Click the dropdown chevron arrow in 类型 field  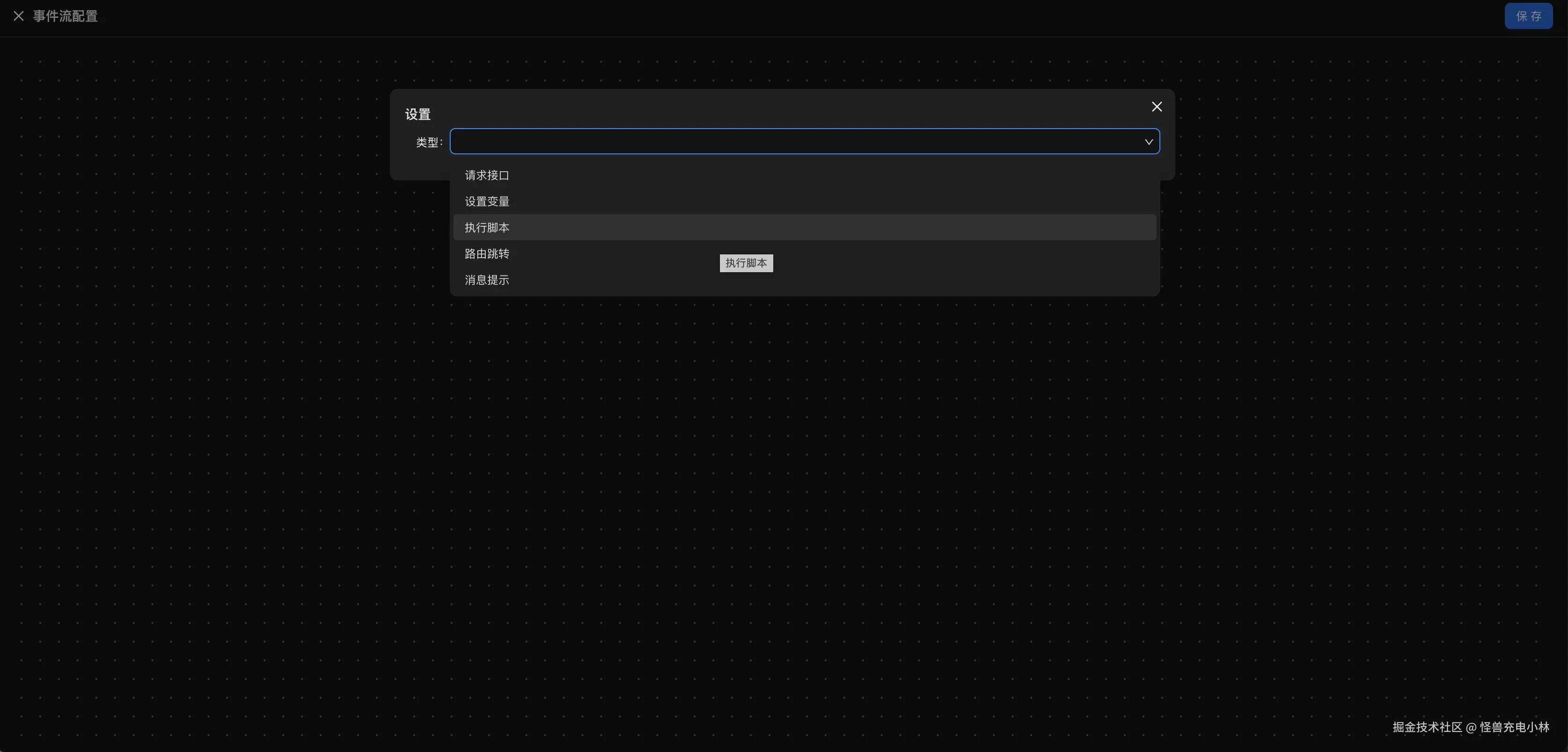pos(1148,142)
